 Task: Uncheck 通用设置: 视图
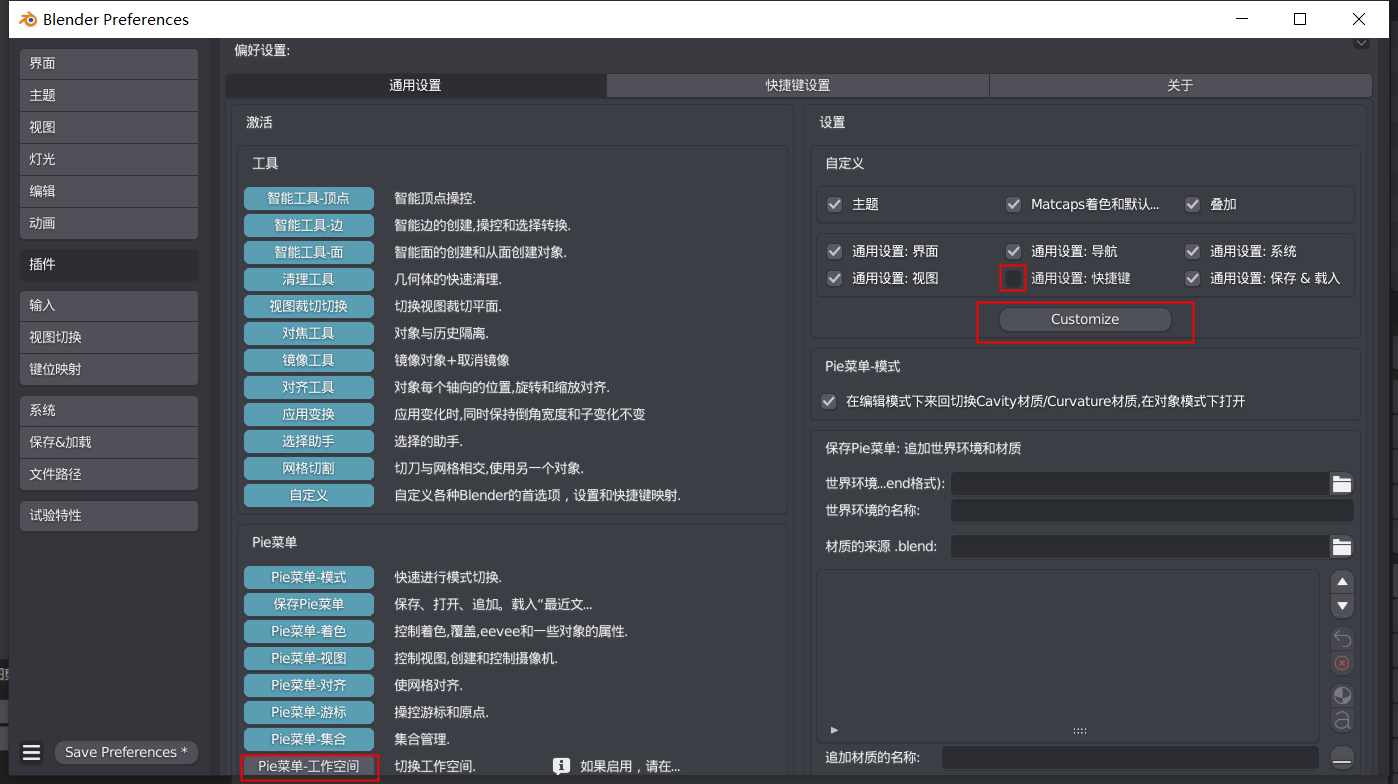[835, 278]
